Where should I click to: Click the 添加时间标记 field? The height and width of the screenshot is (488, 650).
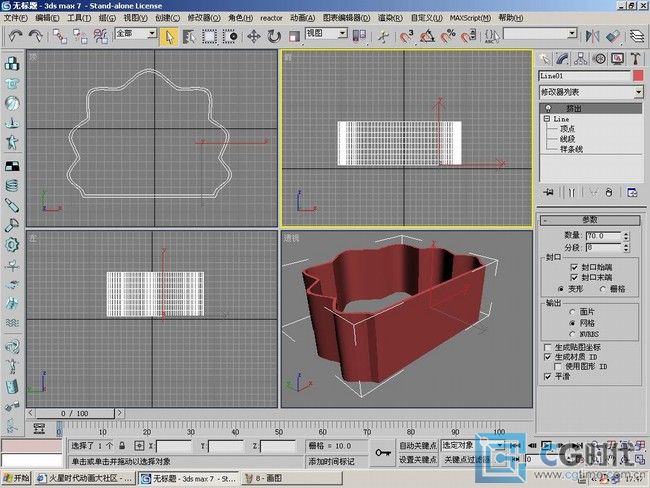pyautogui.click(x=336, y=461)
